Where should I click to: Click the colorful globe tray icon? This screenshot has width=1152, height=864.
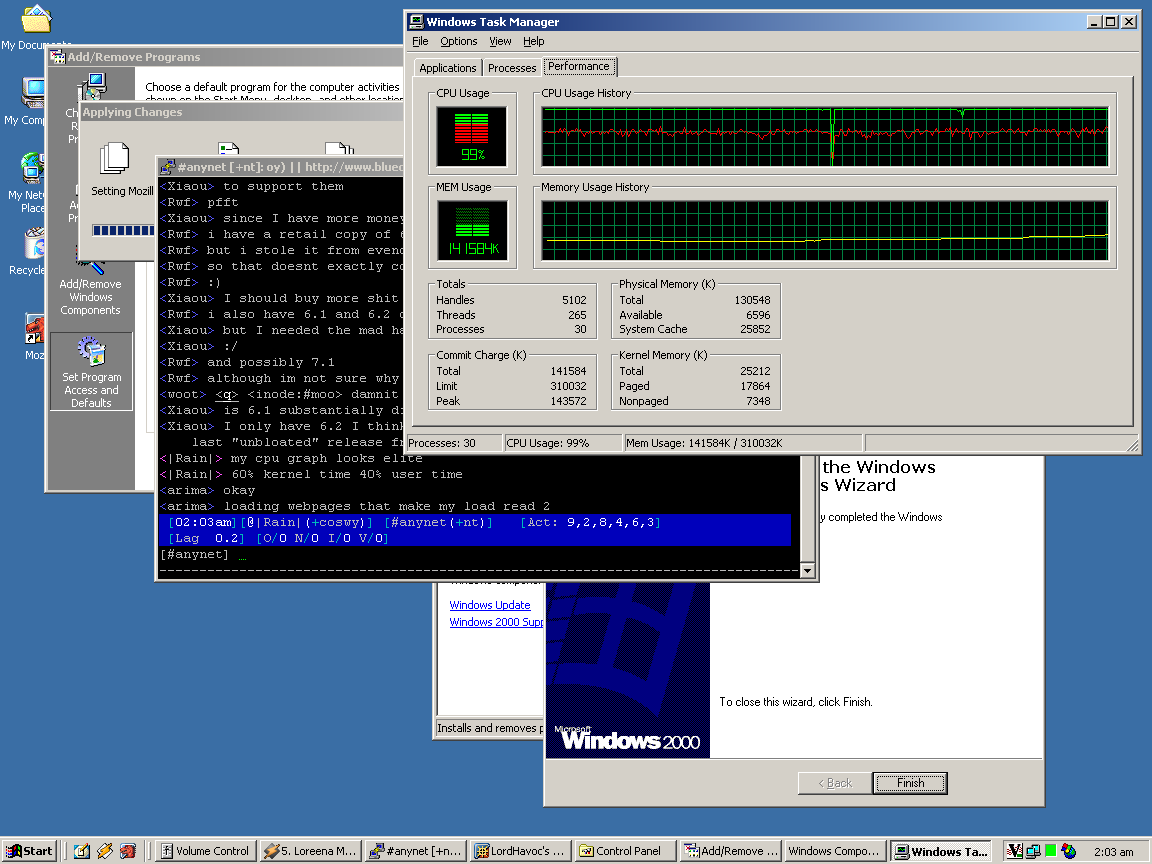coord(1069,851)
